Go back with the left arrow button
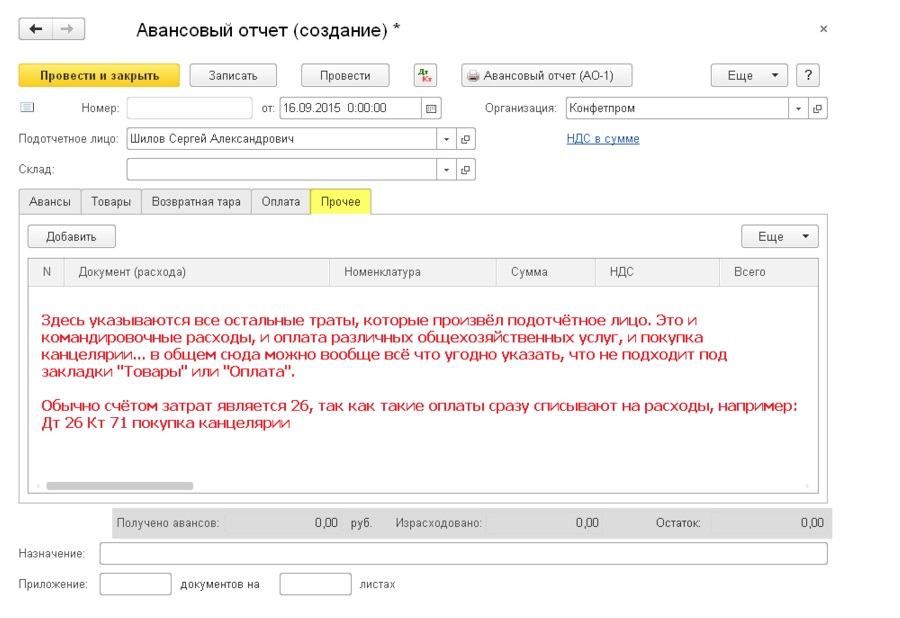This screenshot has height=618, width=900. click(x=36, y=29)
